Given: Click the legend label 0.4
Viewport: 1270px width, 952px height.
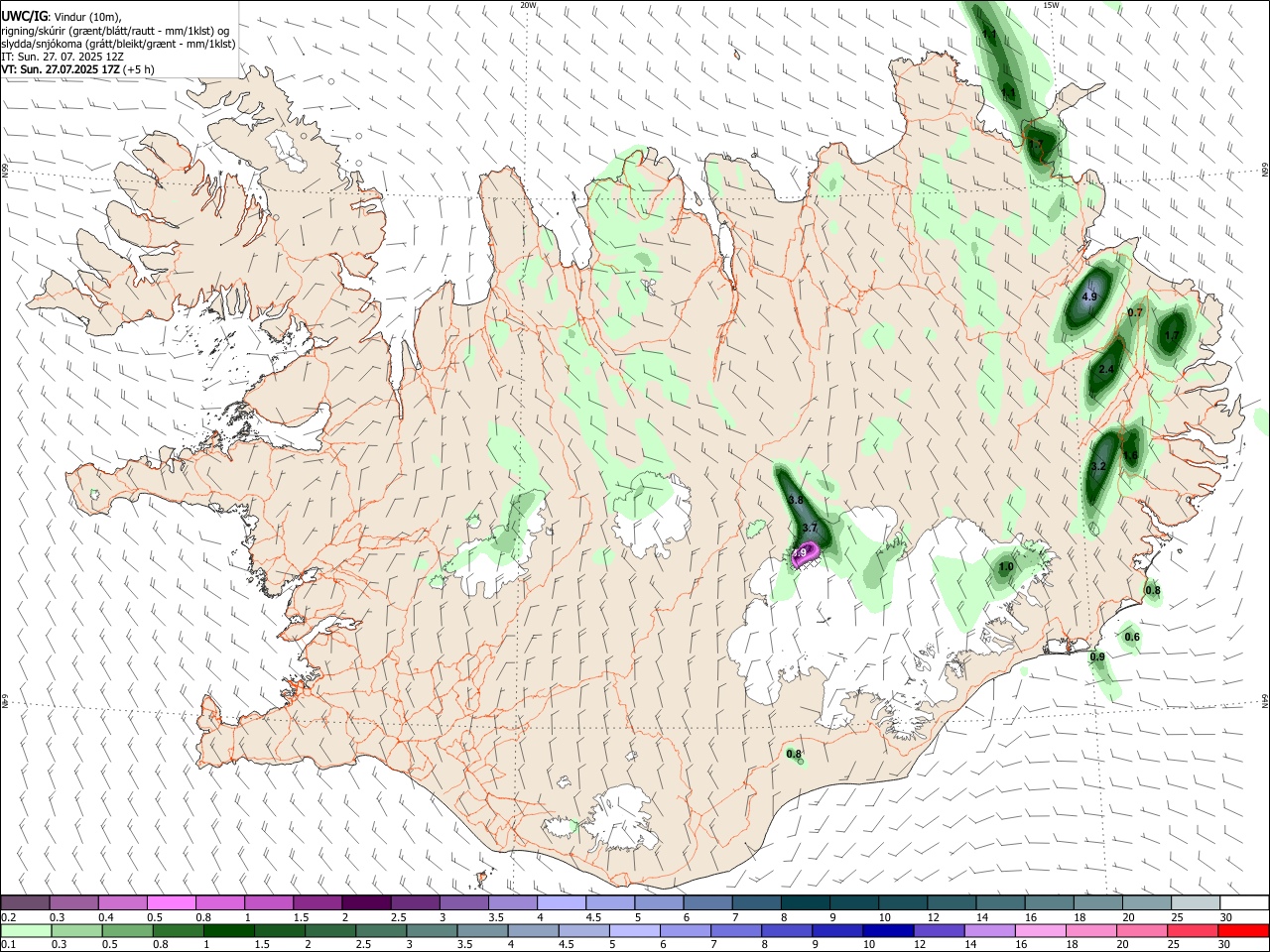Looking at the screenshot, I should (105, 917).
